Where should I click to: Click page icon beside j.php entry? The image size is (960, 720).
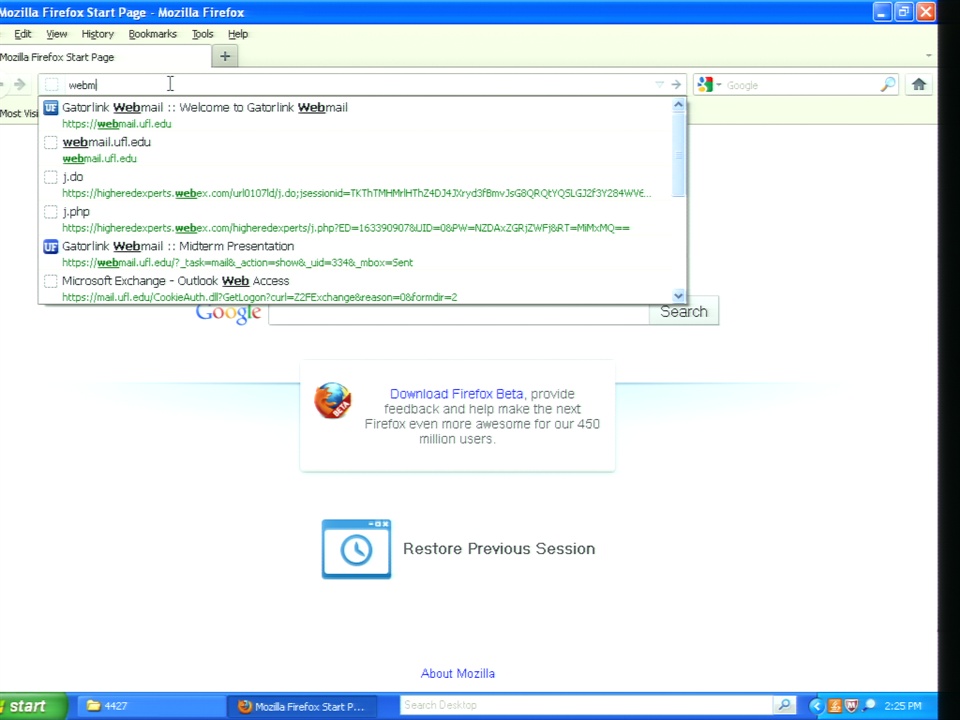51,212
